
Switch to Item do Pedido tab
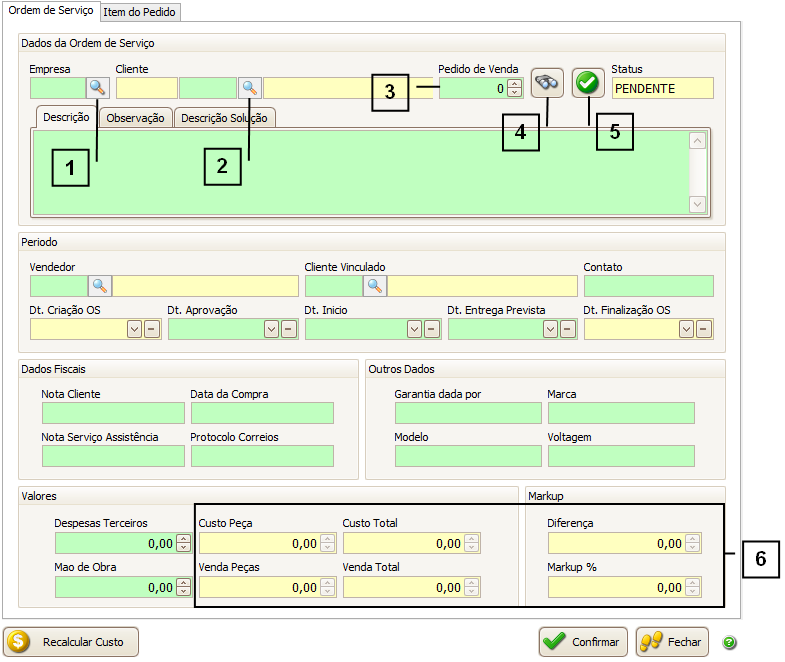click(x=141, y=12)
